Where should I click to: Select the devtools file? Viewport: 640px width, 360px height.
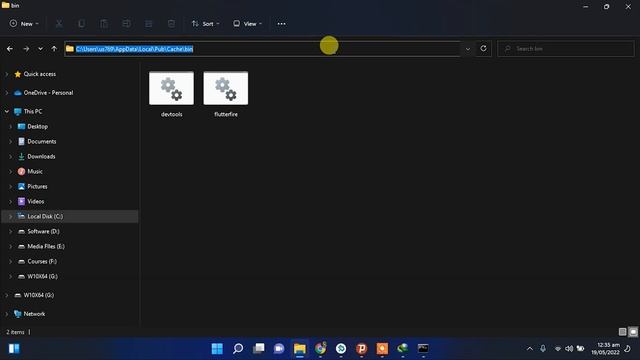pos(171,95)
